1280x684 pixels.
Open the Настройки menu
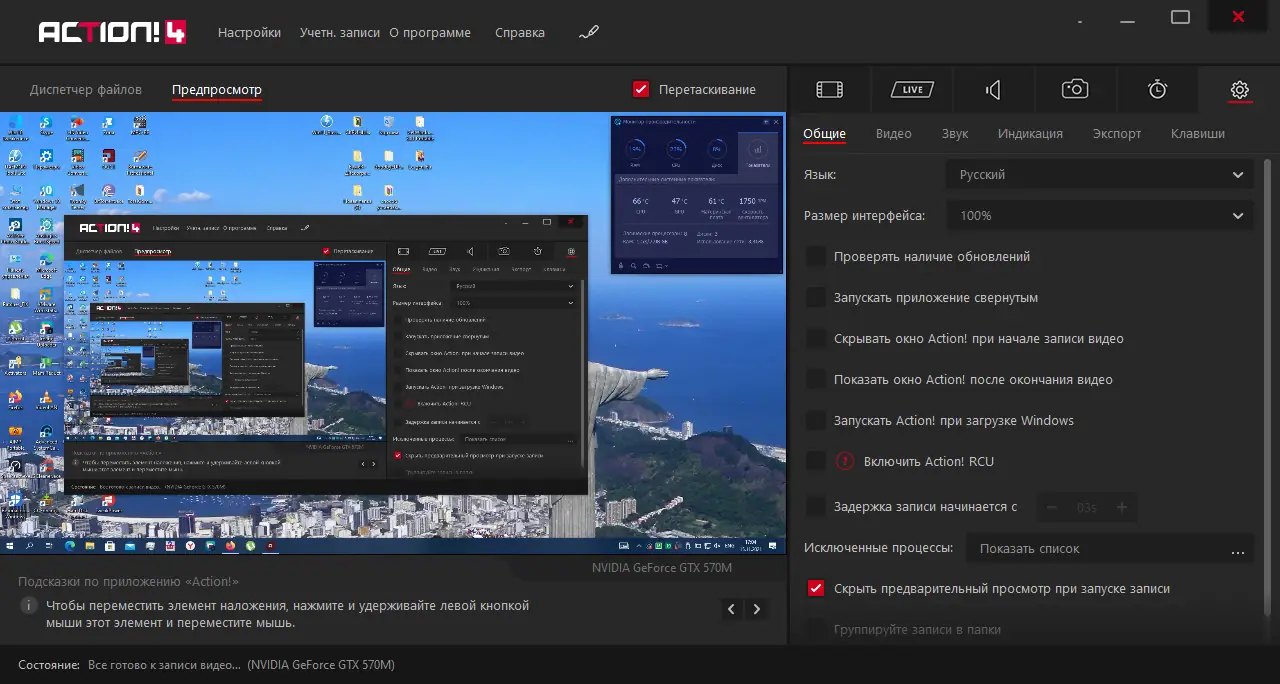click(x=249, y=33)
